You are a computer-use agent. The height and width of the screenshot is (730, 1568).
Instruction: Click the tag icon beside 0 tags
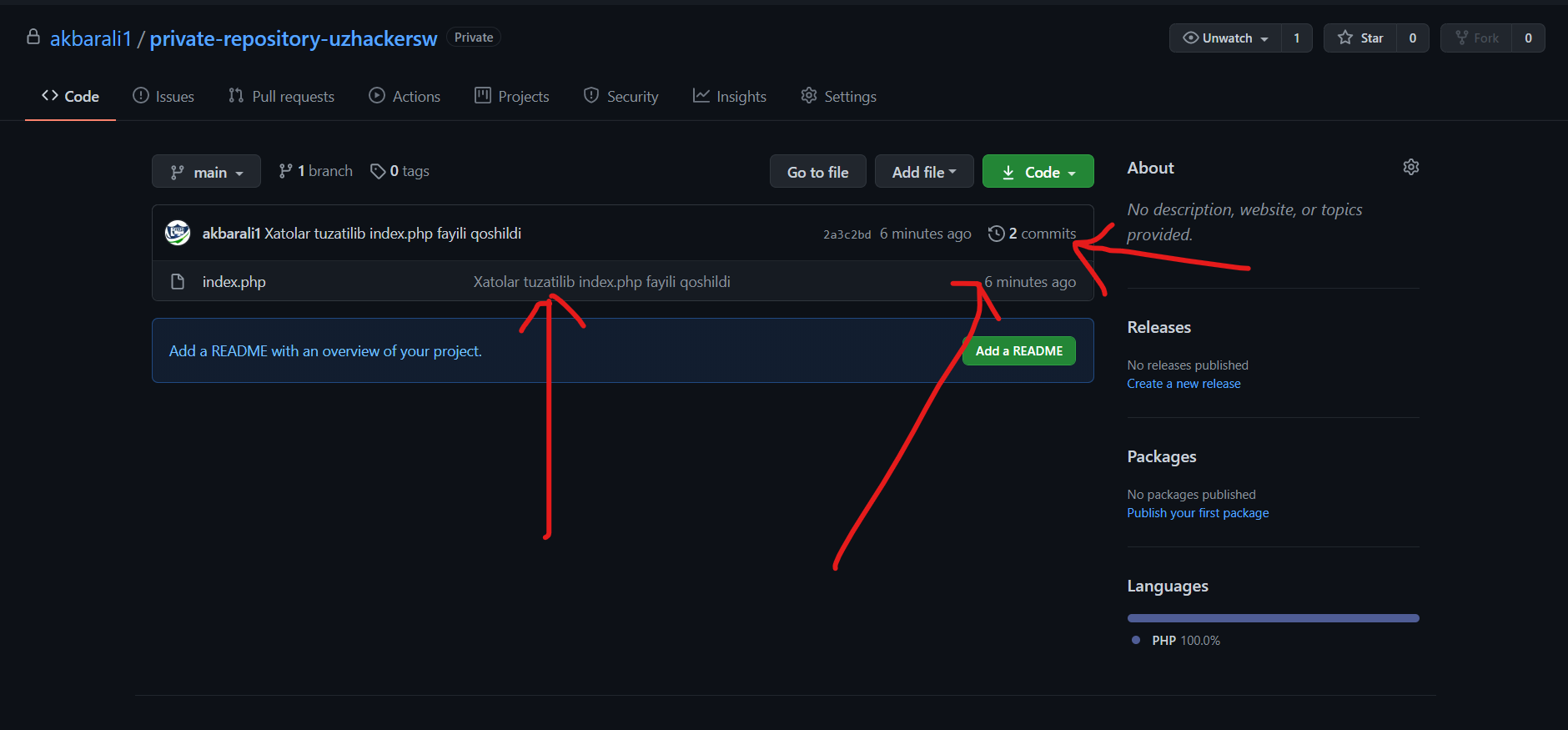tap(378, 171)
